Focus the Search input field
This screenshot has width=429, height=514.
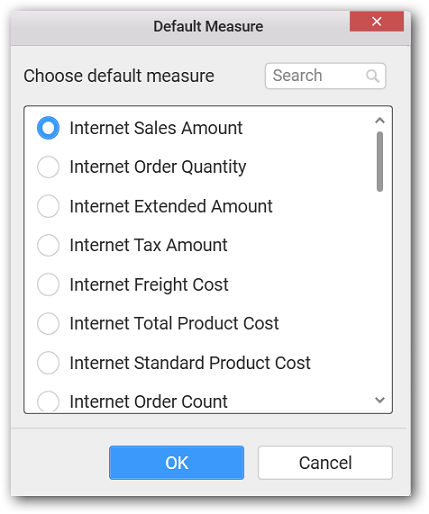[x=325, y=76]
